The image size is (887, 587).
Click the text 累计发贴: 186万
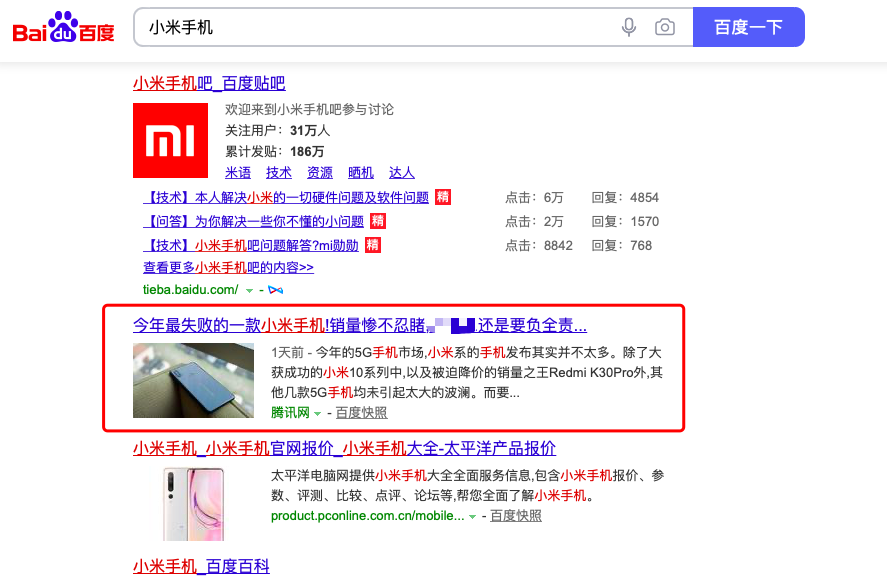click(x=274, y=152)
